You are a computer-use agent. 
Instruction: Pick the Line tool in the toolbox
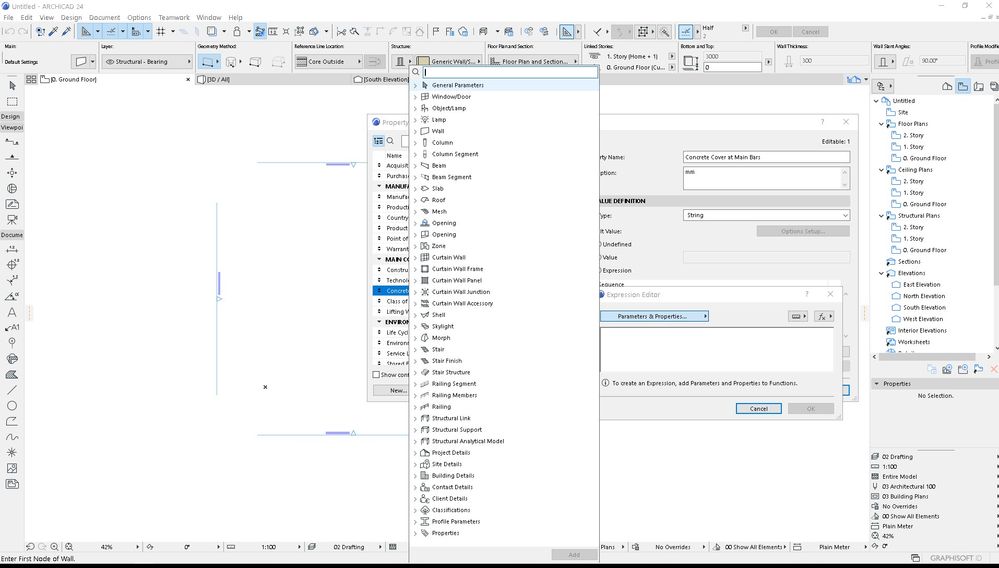click(12, 390)
